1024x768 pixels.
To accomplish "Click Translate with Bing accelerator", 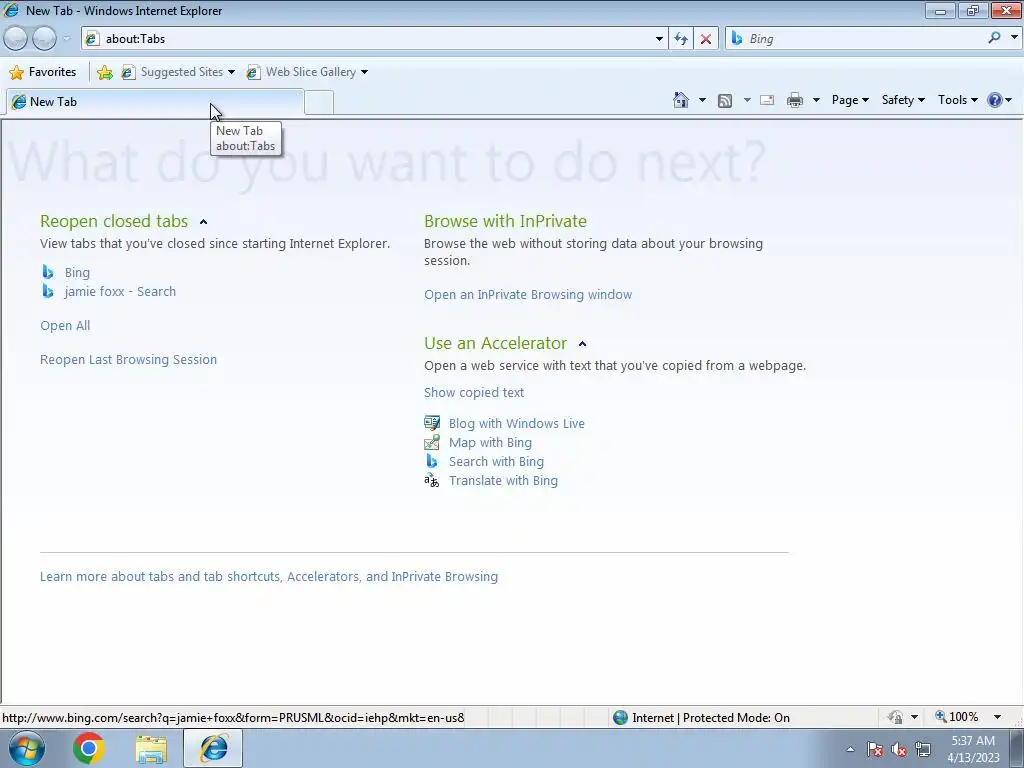I will pos(504,480).
